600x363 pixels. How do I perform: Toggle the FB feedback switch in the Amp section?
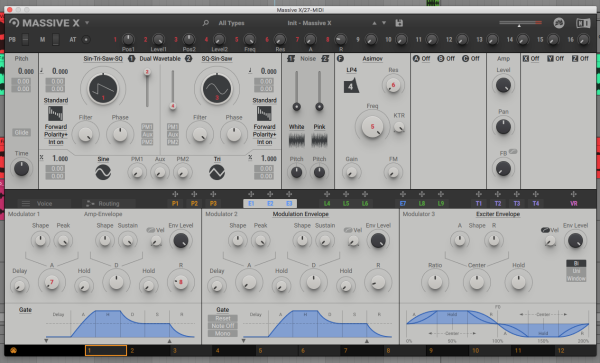[x=513, y=151]
